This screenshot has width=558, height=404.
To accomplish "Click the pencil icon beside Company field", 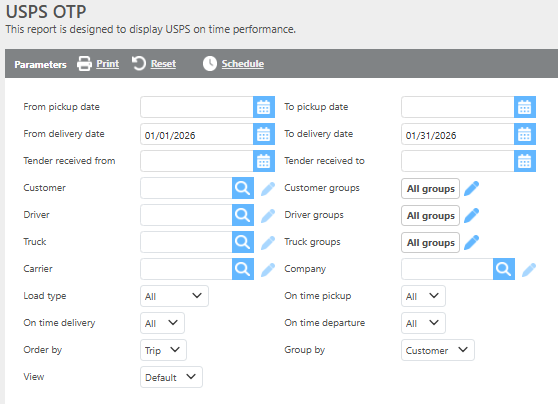I will (529, 270).
